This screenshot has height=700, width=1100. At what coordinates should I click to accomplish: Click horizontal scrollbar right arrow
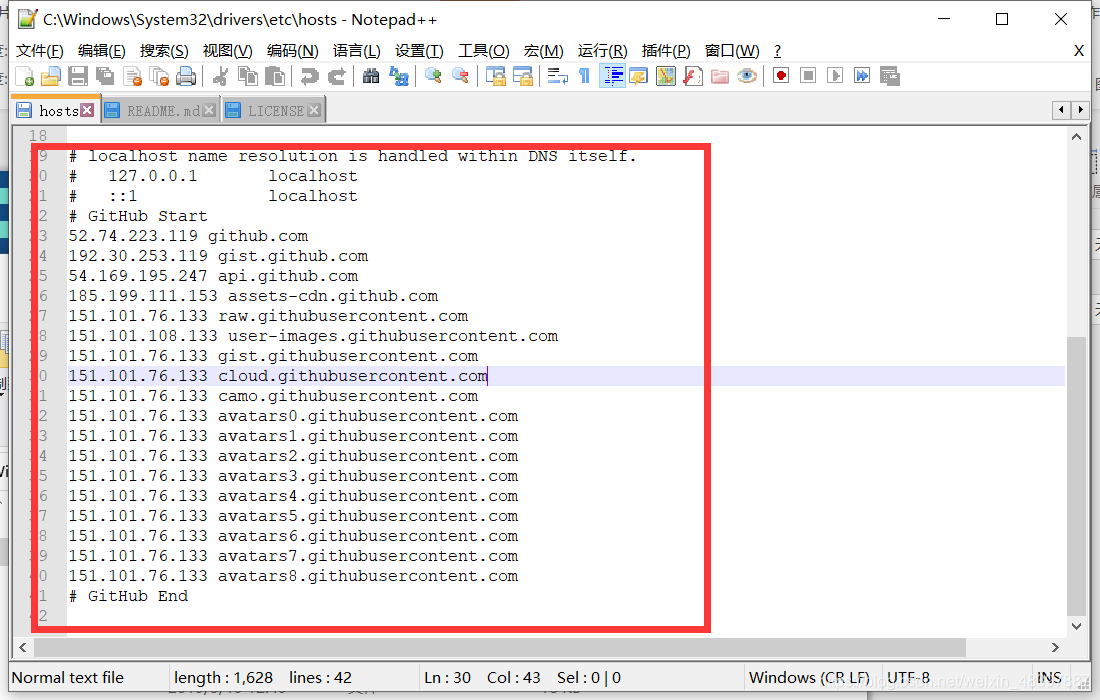(x=1054, y=647)
